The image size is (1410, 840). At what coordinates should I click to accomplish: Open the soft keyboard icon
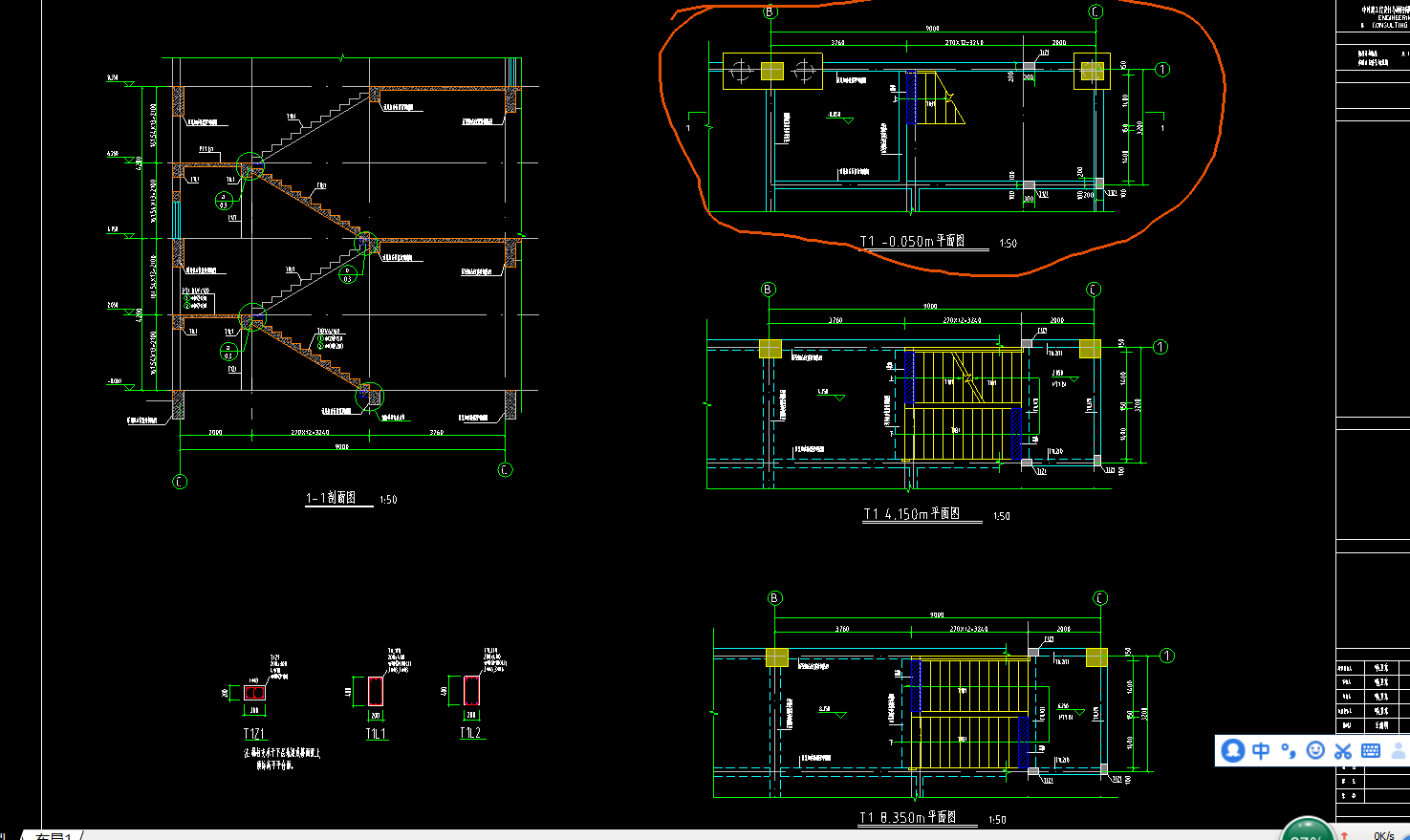(x=1371, y=750)
